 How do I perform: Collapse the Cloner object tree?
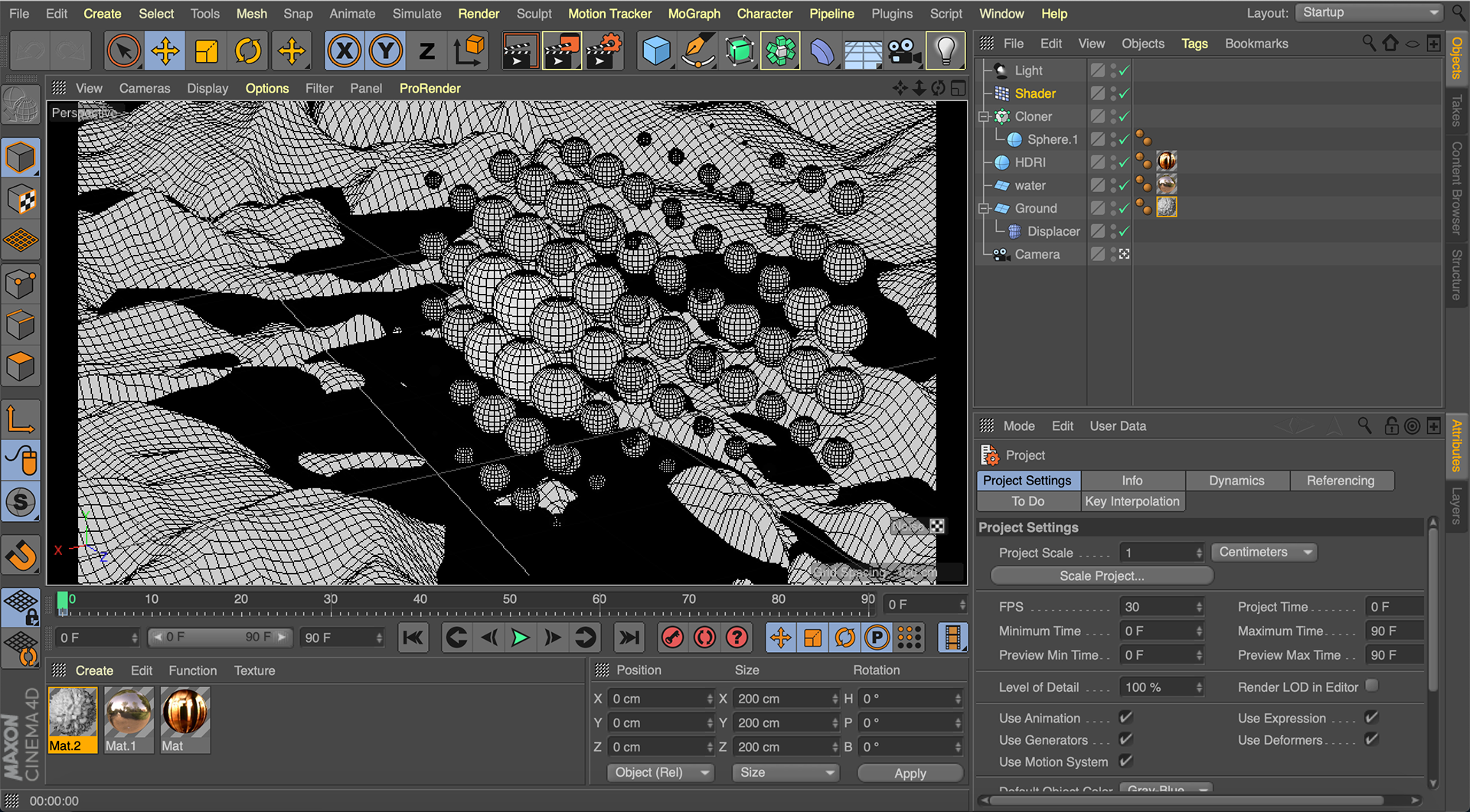tap(985, 117)
